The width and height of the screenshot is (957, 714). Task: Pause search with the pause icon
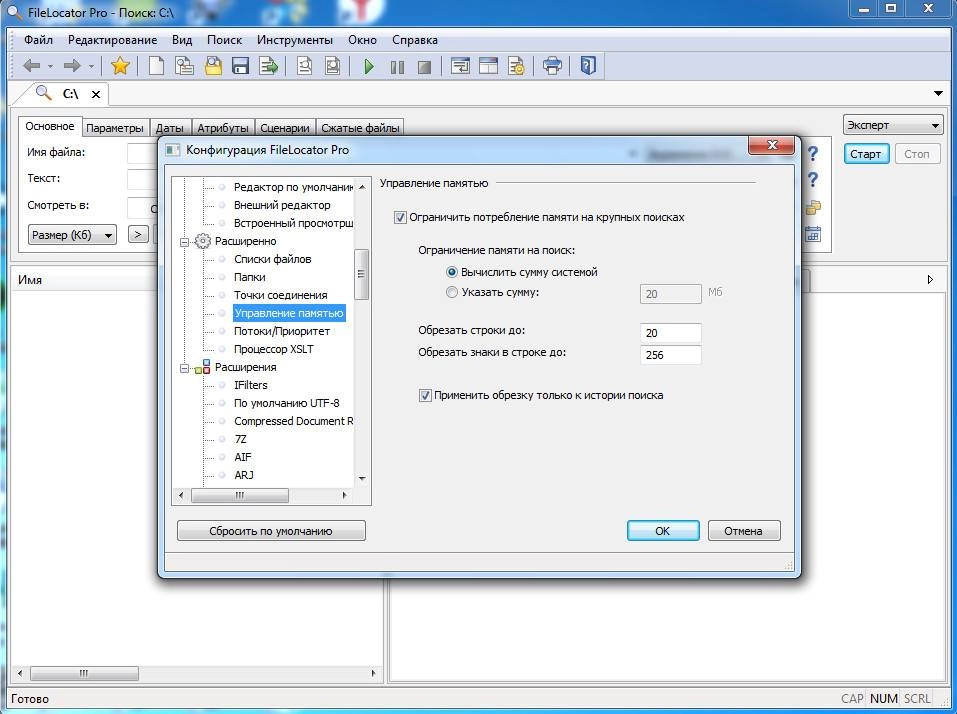397,67
